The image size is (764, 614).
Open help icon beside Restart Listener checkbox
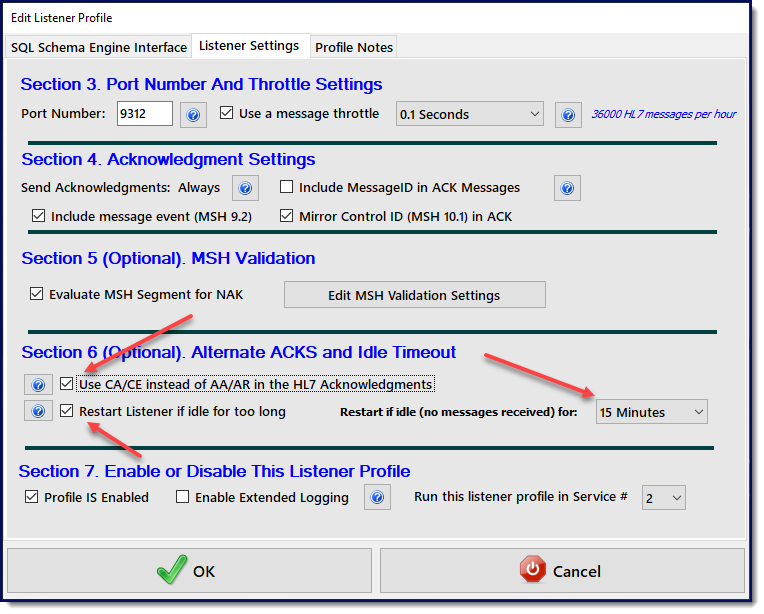(38, 411)
